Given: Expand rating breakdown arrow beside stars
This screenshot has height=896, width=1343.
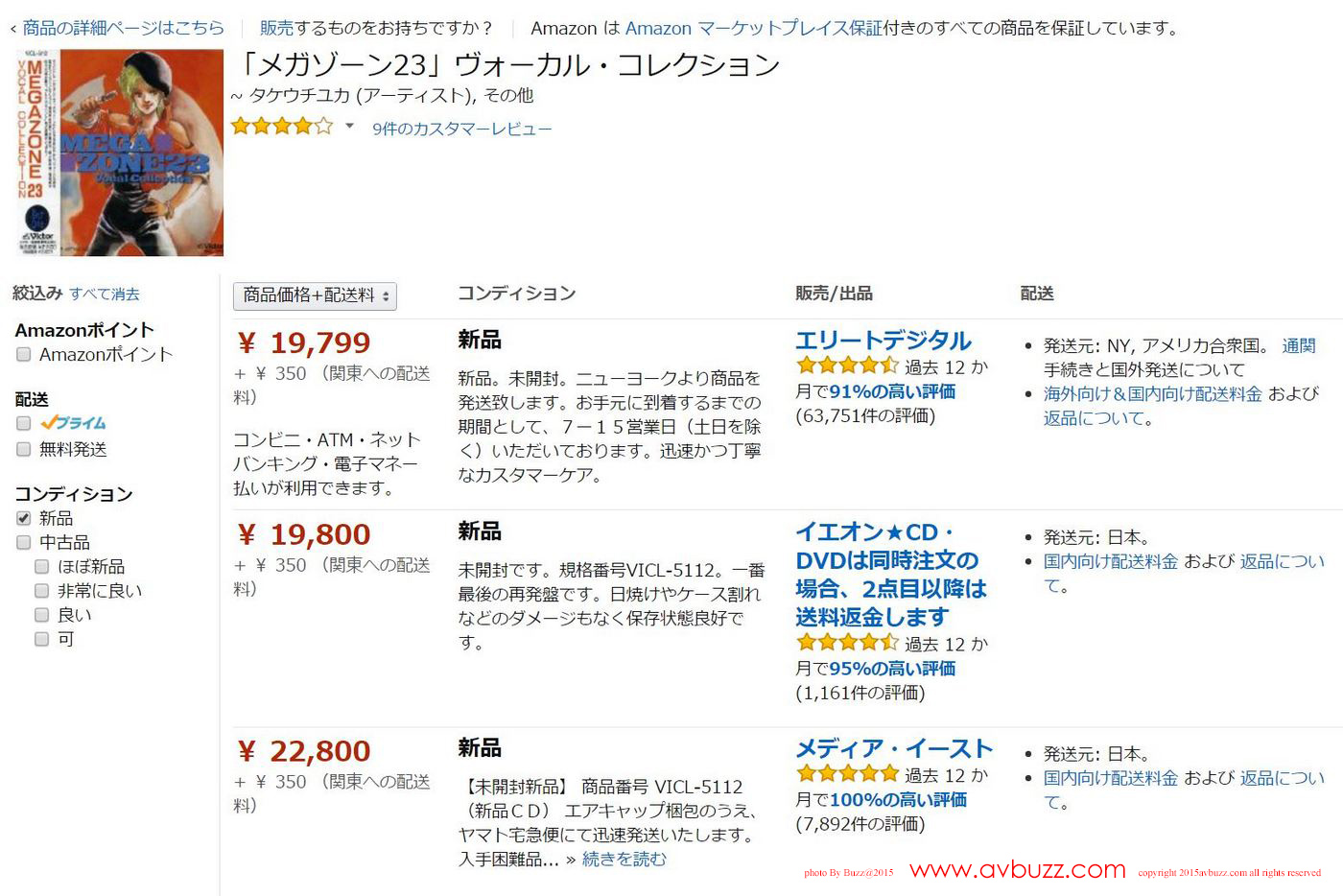Looking at the screenshot, I should [x=350, y=126].
